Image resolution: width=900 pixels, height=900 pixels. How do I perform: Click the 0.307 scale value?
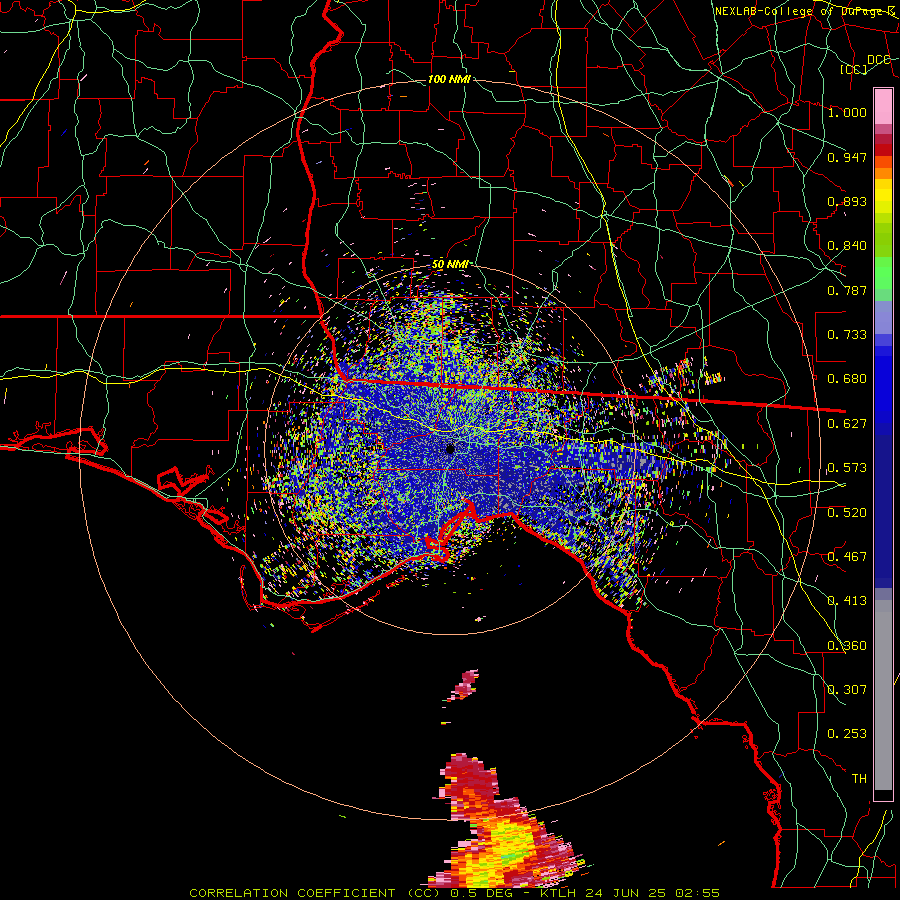[x=847, y=690]
